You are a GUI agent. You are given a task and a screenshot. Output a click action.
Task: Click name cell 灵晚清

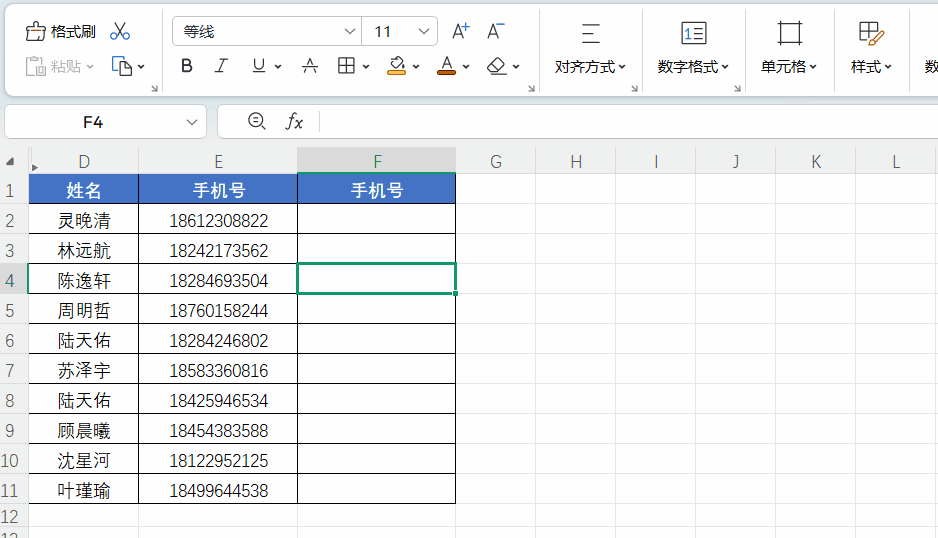pos(84,220)
